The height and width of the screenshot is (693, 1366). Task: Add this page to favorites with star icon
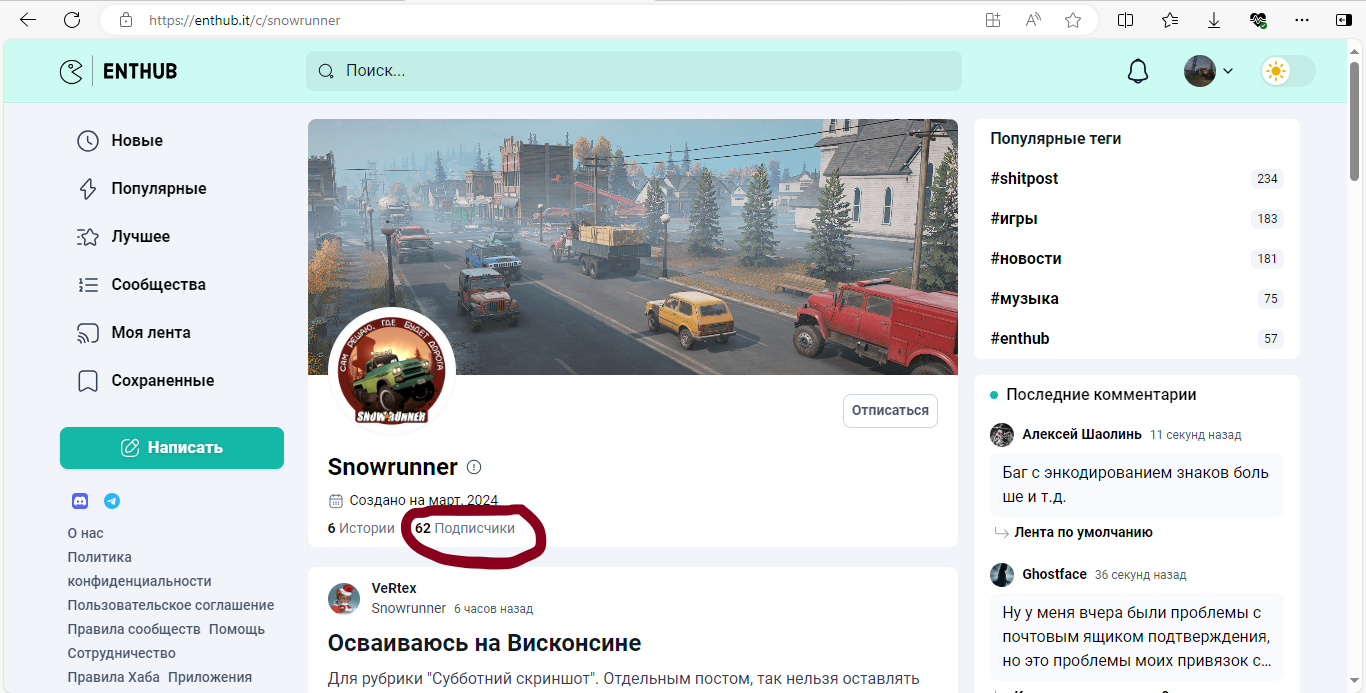(1073, 20)
